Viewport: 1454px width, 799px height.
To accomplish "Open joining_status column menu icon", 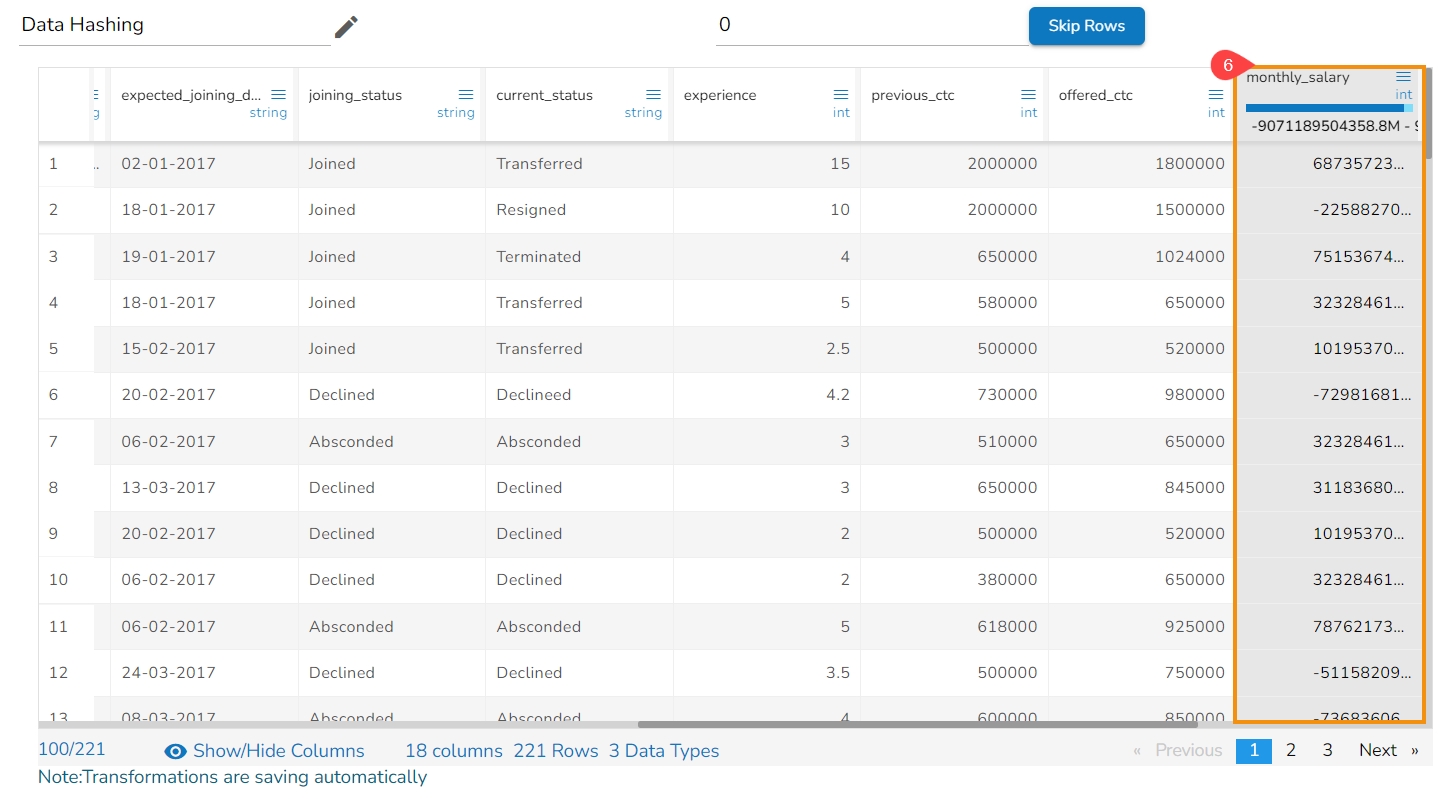I will 466,95.
